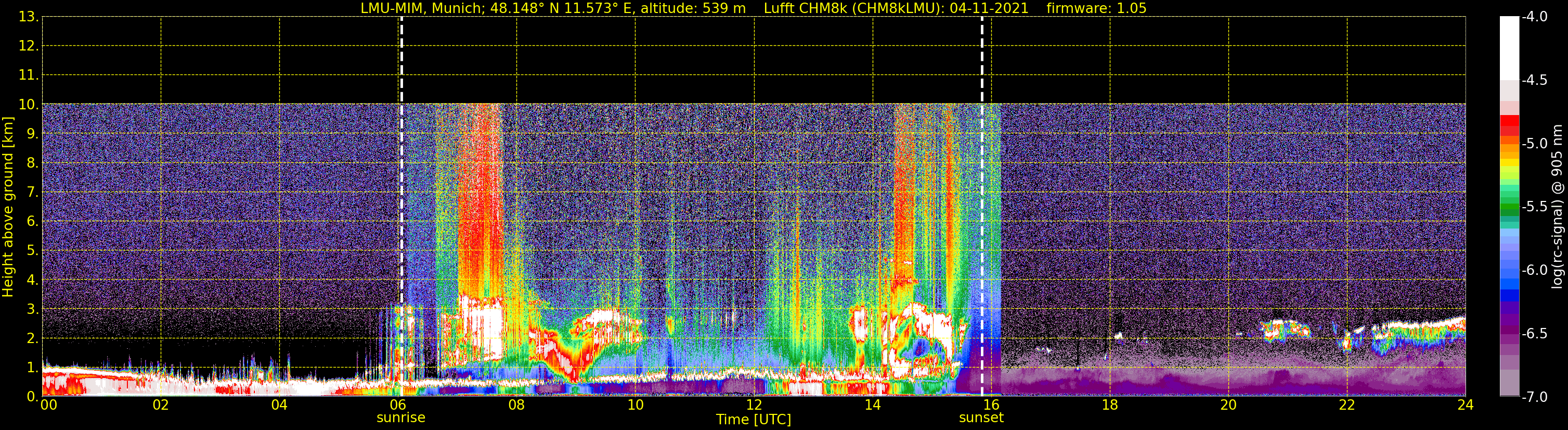Click the -7.0 colorbar tick label
Viewport: 1568px width, 430px height.
(x=1535, y=397)
